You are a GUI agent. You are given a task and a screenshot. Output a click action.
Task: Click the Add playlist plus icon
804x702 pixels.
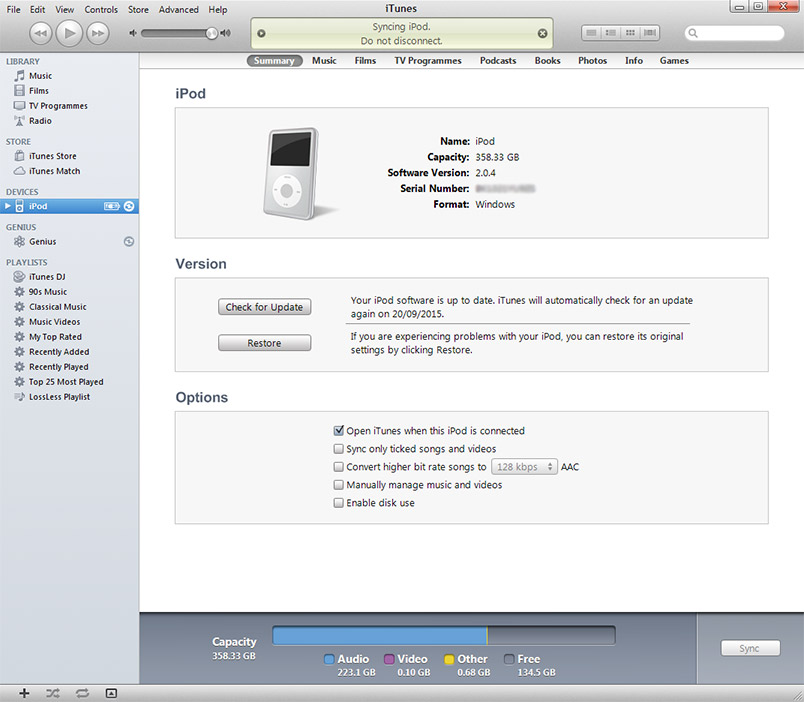coord(24,693)
